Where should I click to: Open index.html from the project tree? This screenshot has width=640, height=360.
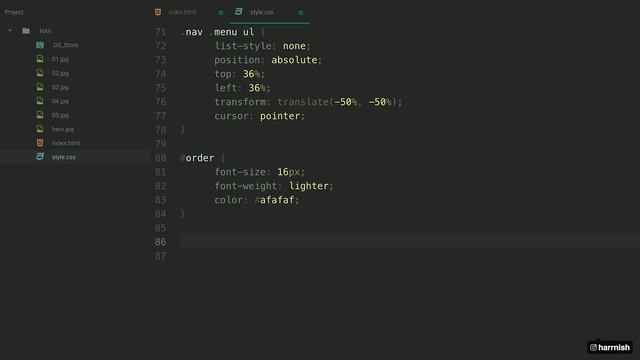coord(66,143)
